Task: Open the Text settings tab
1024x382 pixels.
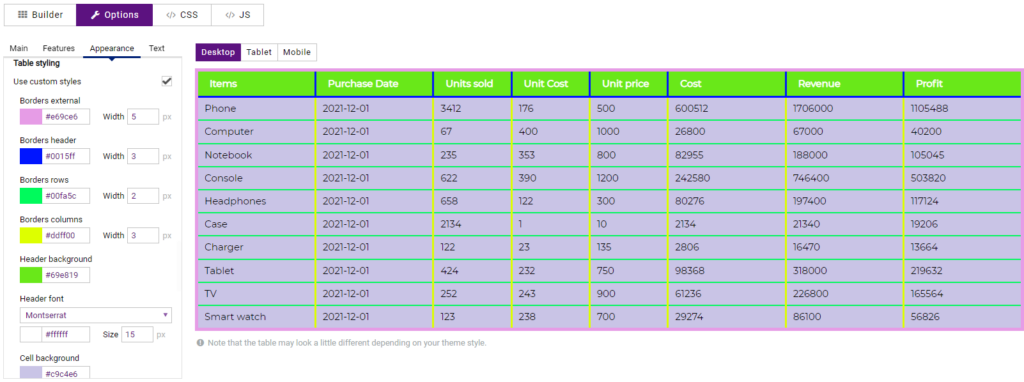Action: pos(157,48)
